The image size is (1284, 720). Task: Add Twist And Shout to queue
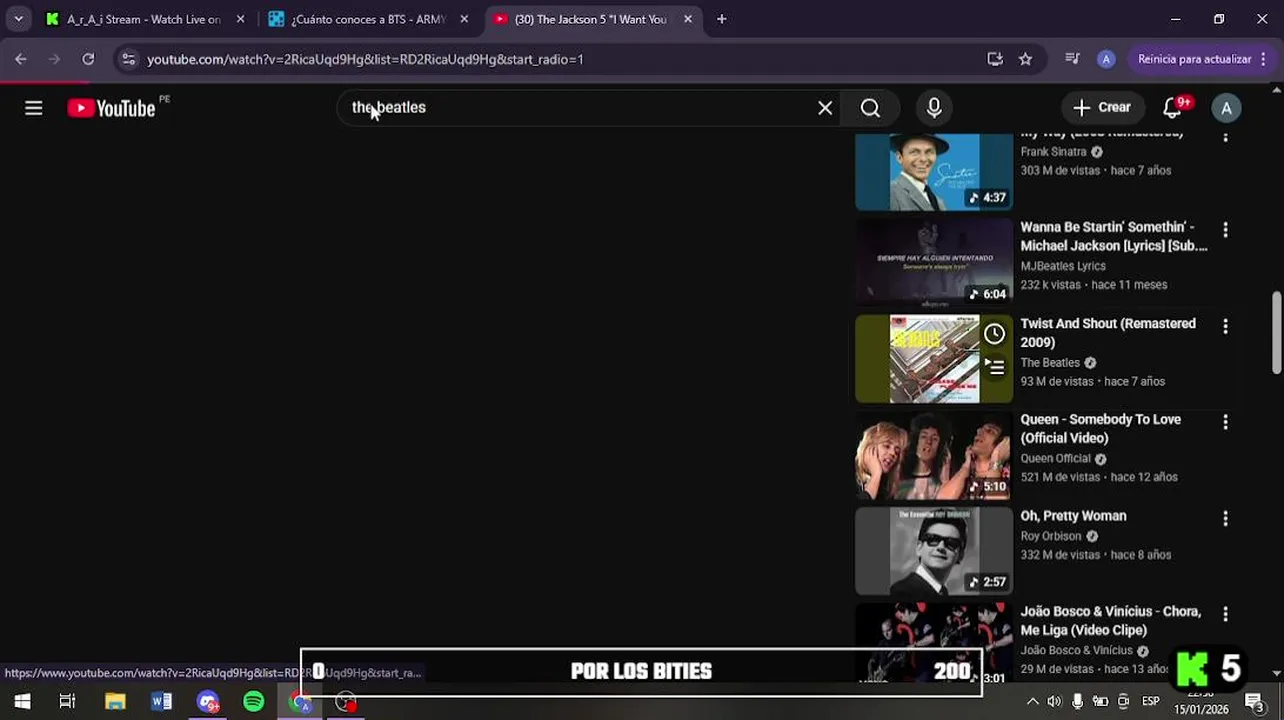(994, 367)
